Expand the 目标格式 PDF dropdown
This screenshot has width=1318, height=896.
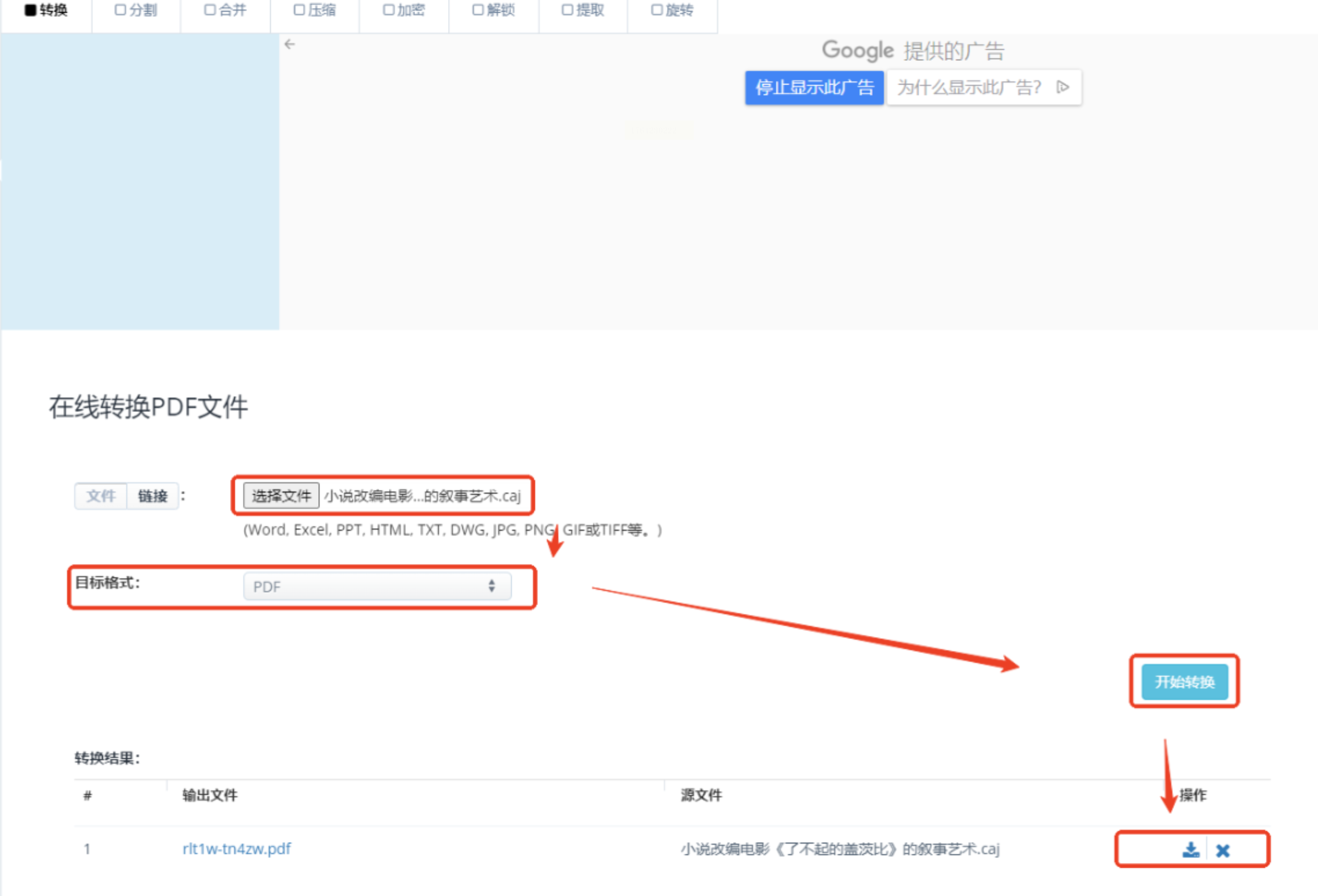coord(377,587)
